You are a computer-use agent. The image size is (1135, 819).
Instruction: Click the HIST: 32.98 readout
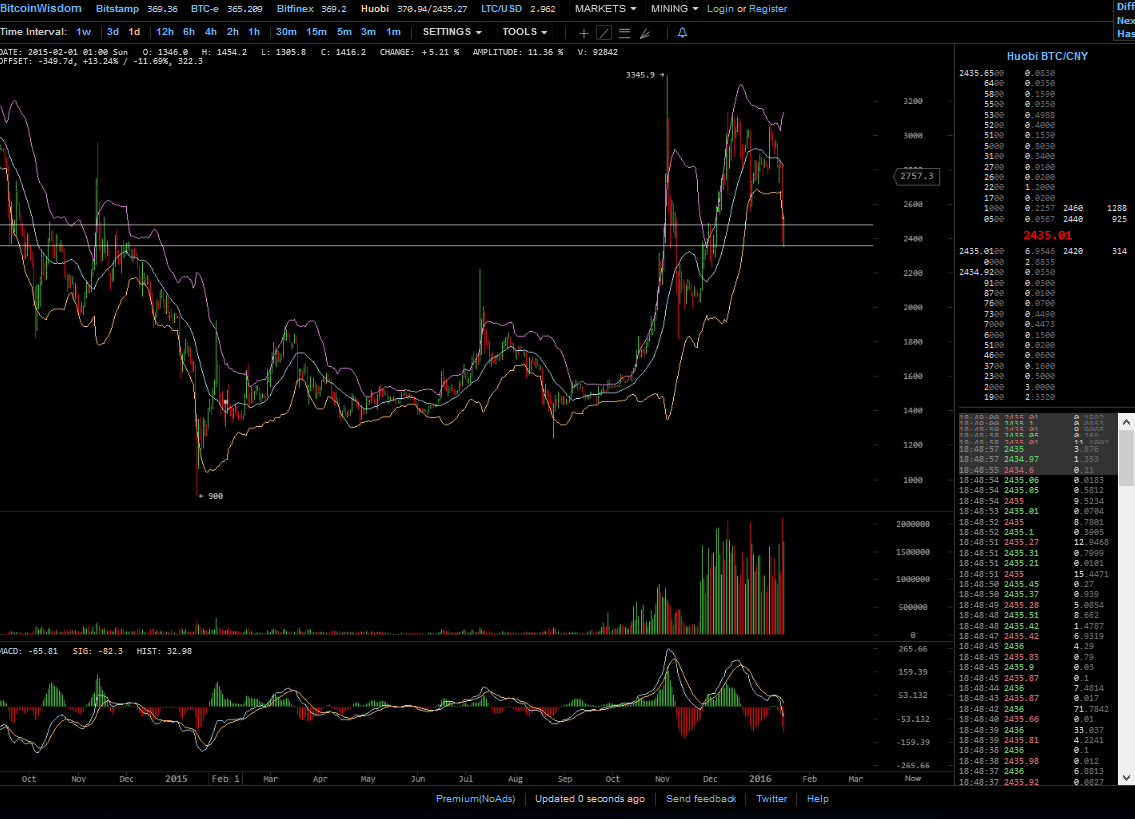click(164, 651)
